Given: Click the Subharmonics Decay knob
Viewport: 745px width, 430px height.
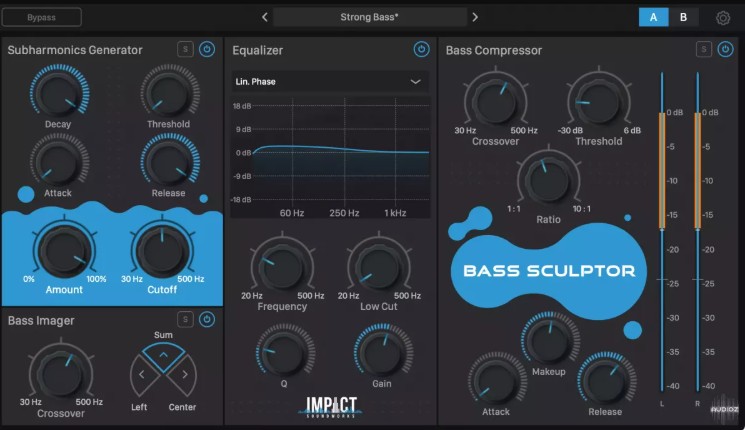Looking at the screenshot, I should point(59,92).
